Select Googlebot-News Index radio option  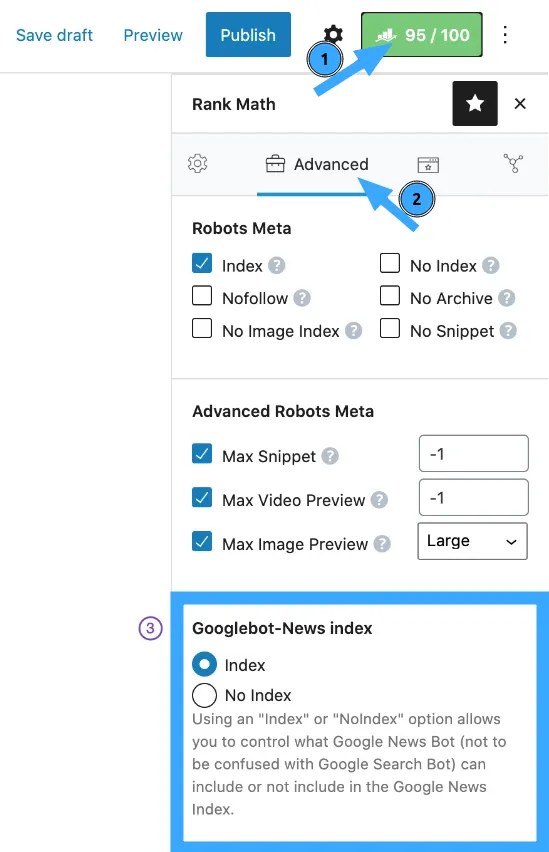click(x=204, y=664)
